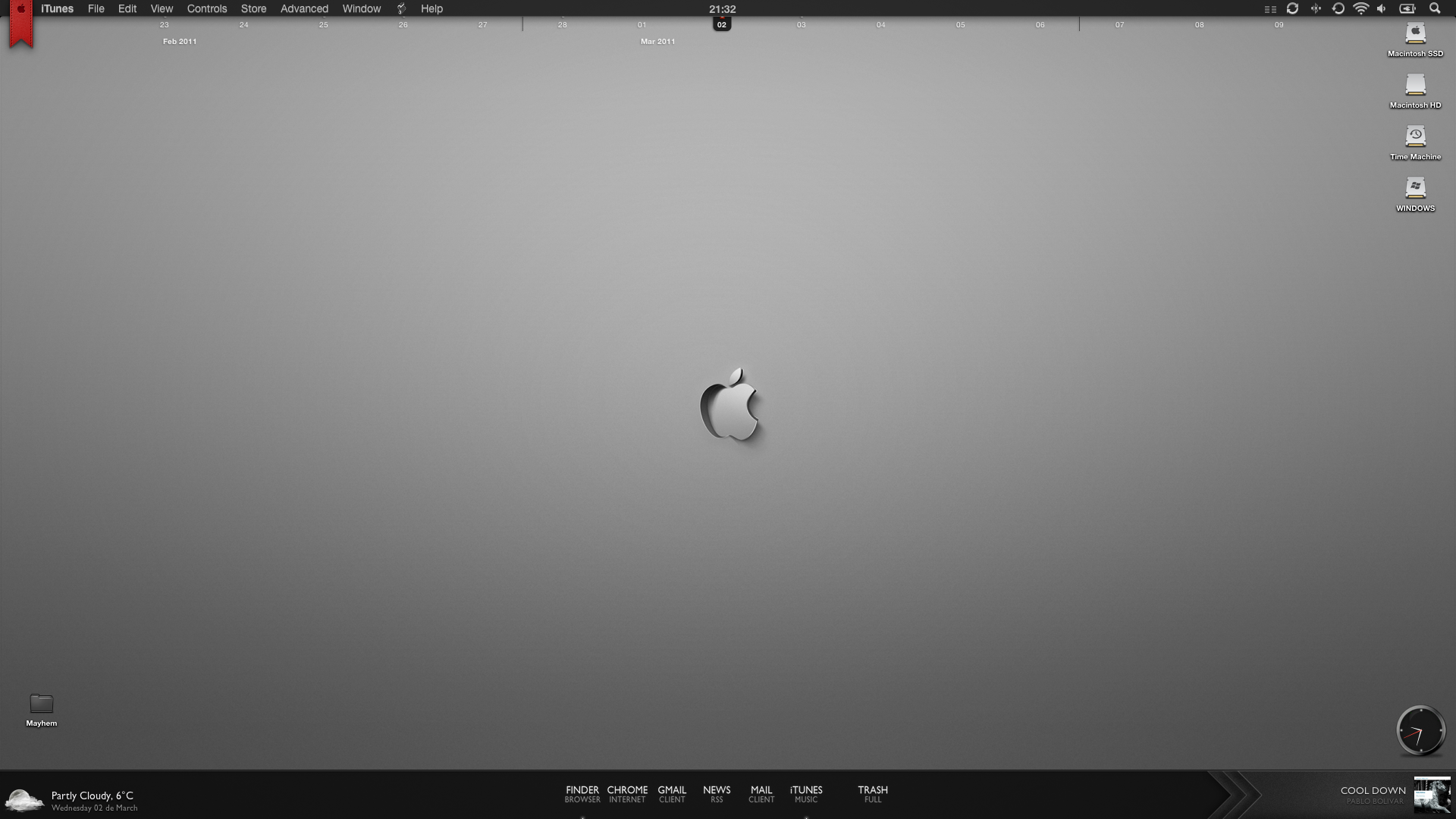
Task: Click the 21:32 menu bar clock
Action: click(722, 9)
